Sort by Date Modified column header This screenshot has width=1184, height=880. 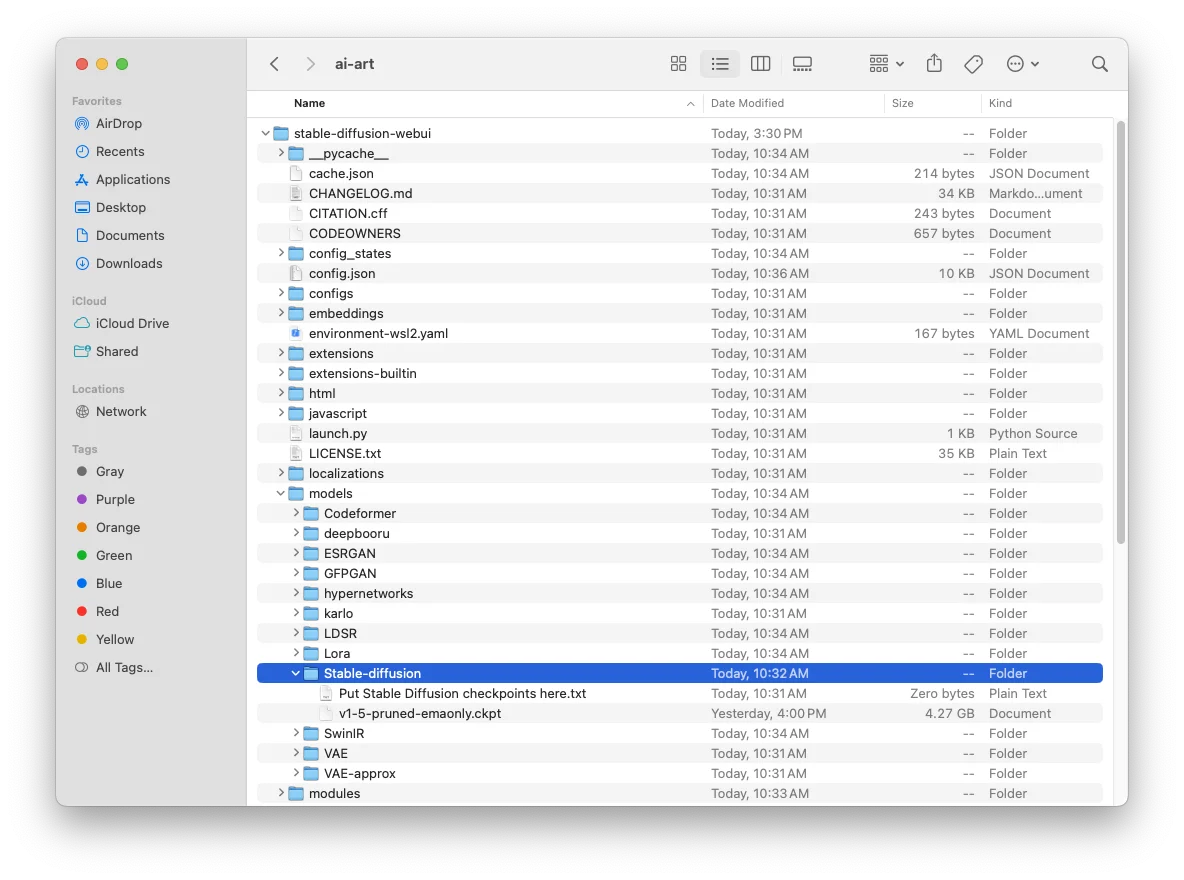(x=747, y=103)
